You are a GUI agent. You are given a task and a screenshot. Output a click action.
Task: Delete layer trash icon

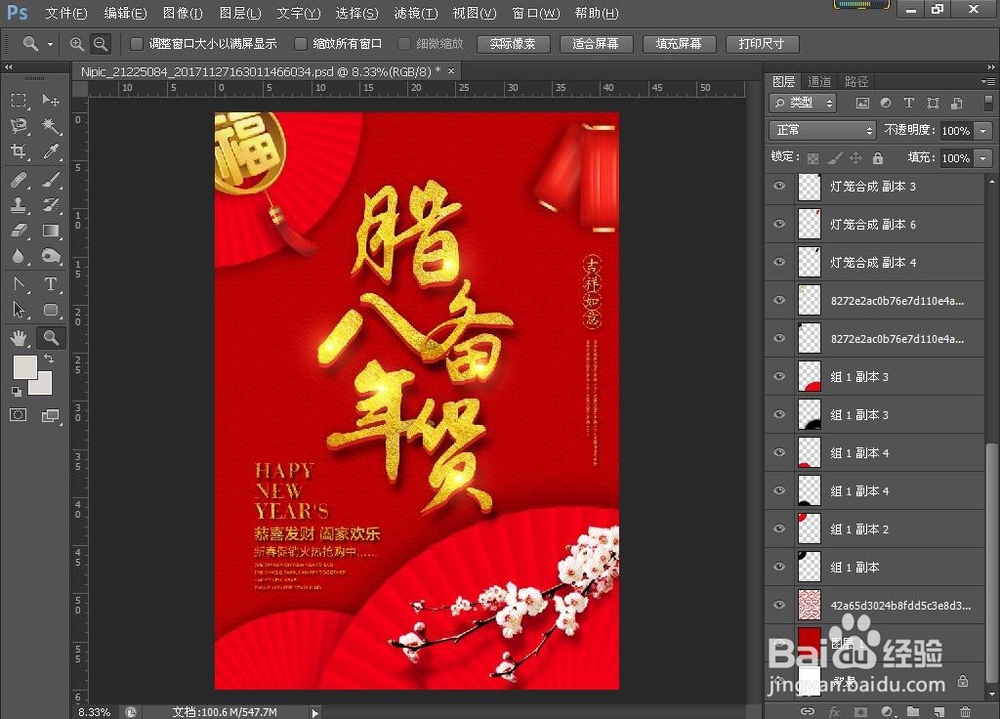tap(966, 711)
